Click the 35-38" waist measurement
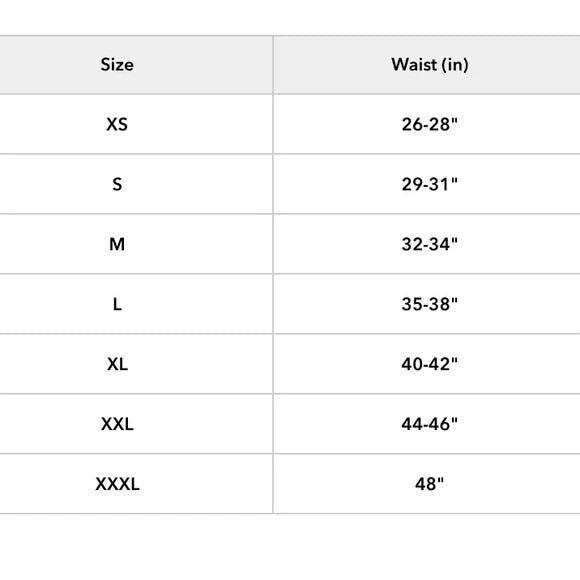 click(x=429, y=304)
